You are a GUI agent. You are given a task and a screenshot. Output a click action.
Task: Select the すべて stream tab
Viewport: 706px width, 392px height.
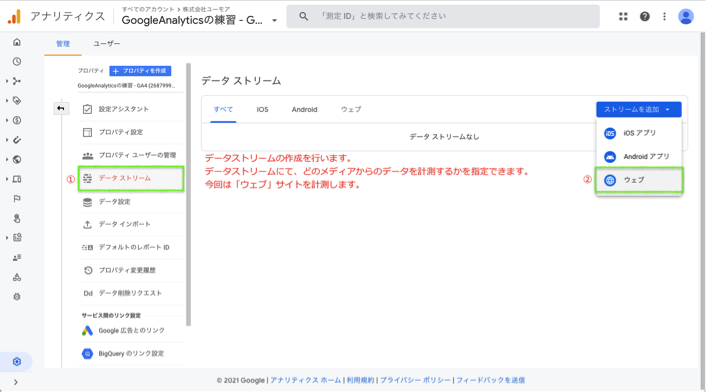[x=223, y=109]
